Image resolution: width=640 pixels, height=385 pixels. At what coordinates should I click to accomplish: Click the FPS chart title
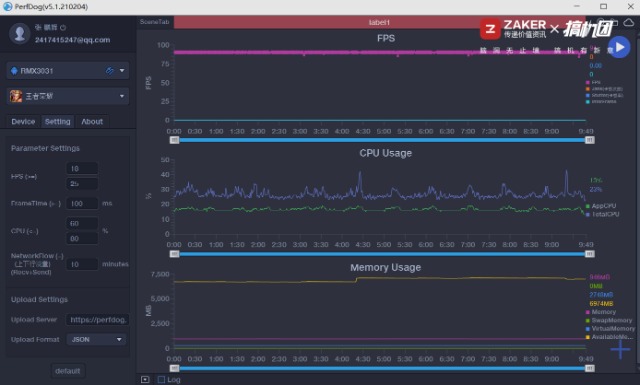pos(386,38)
